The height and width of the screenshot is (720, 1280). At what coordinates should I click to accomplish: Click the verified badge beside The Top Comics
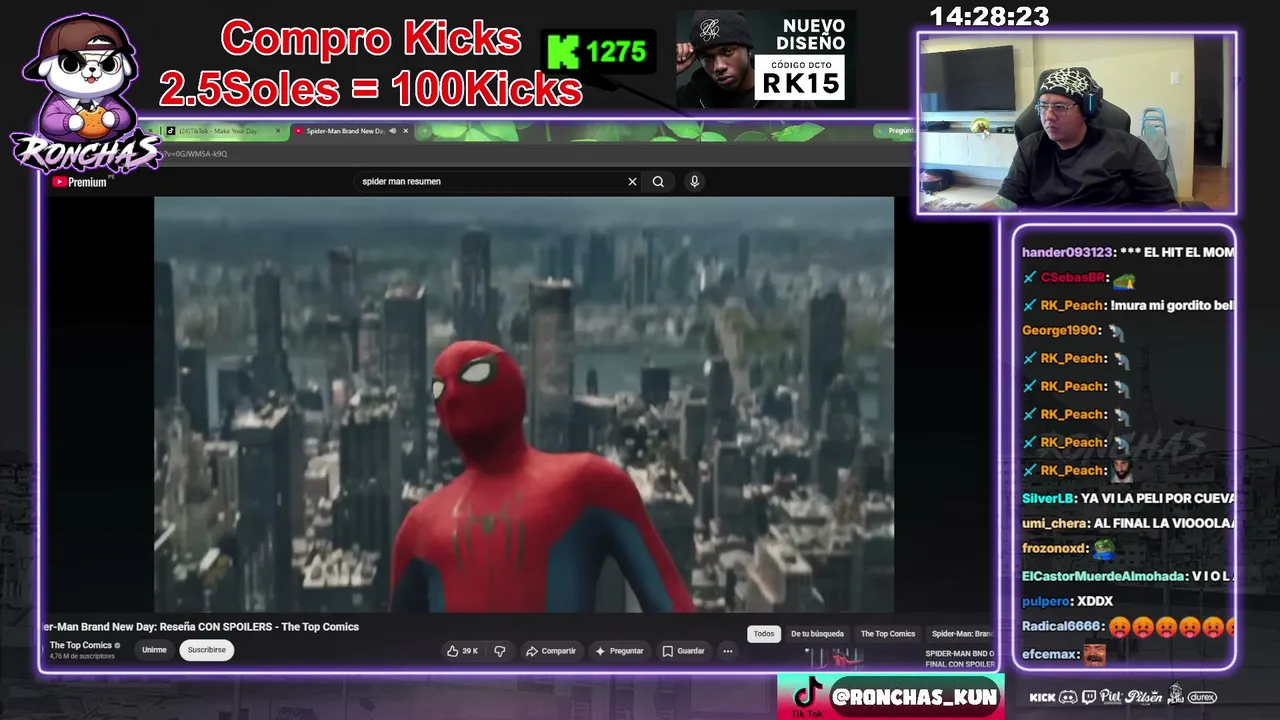point(118,646)
